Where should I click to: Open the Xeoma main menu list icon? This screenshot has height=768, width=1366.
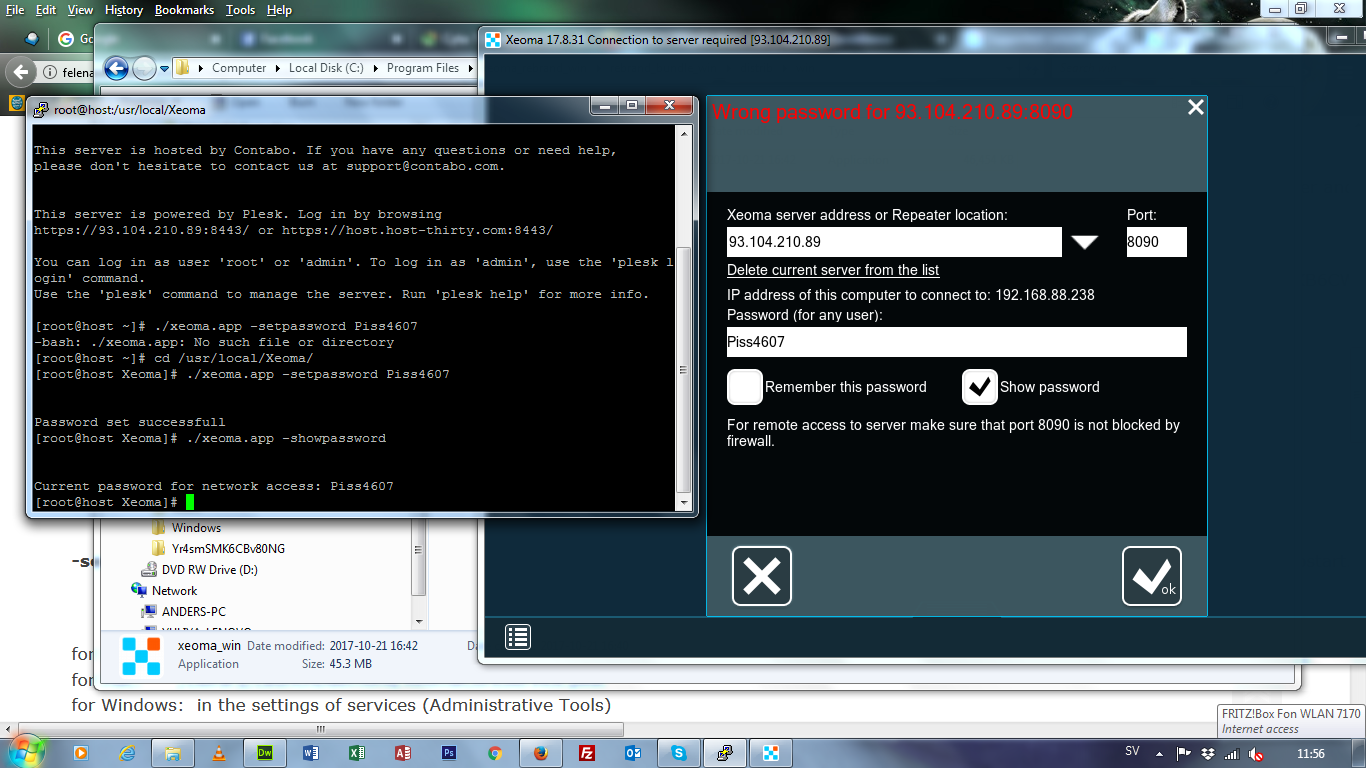tap(518, 637)
